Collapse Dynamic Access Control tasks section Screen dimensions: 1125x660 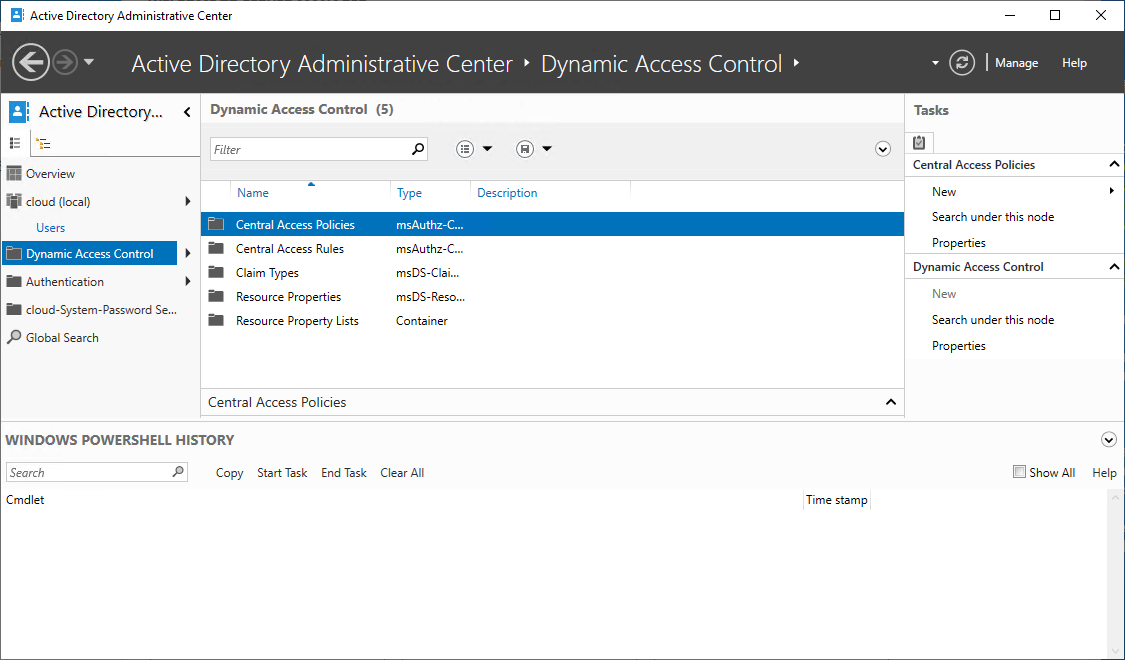(1114, 266)
